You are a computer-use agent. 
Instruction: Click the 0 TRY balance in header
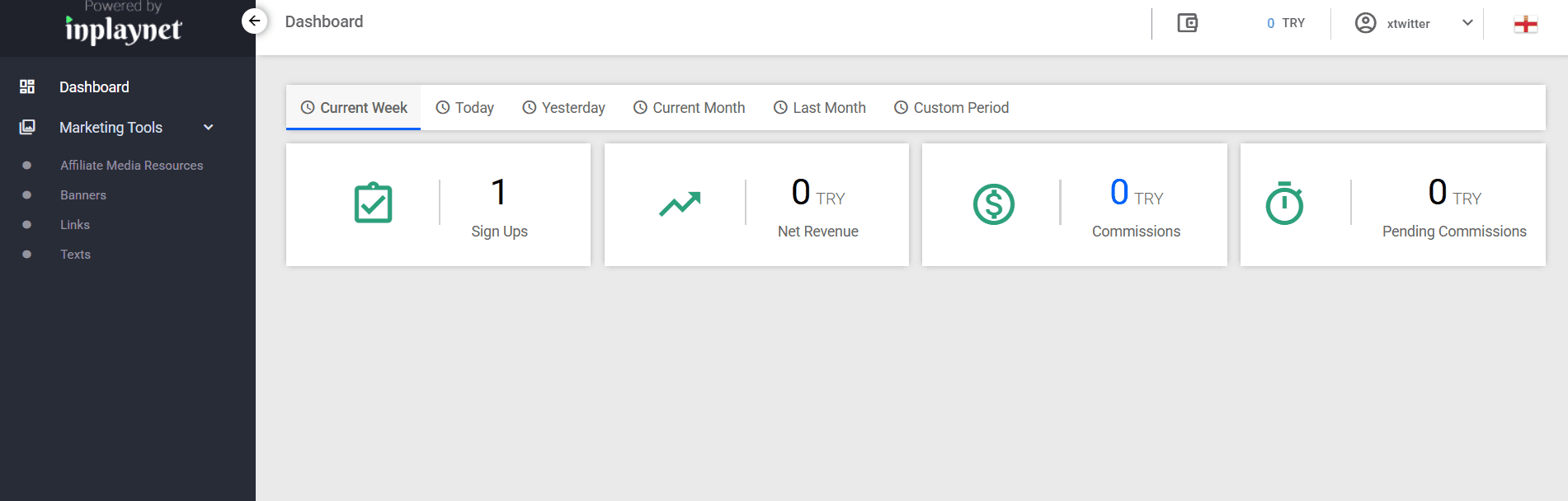[x=1286, y=23]
